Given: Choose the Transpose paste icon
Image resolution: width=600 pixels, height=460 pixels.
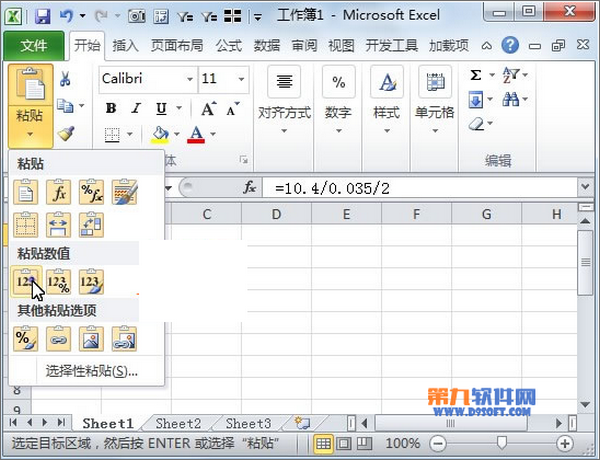Looking at the screenshot, I should click(x=91, y=225).
